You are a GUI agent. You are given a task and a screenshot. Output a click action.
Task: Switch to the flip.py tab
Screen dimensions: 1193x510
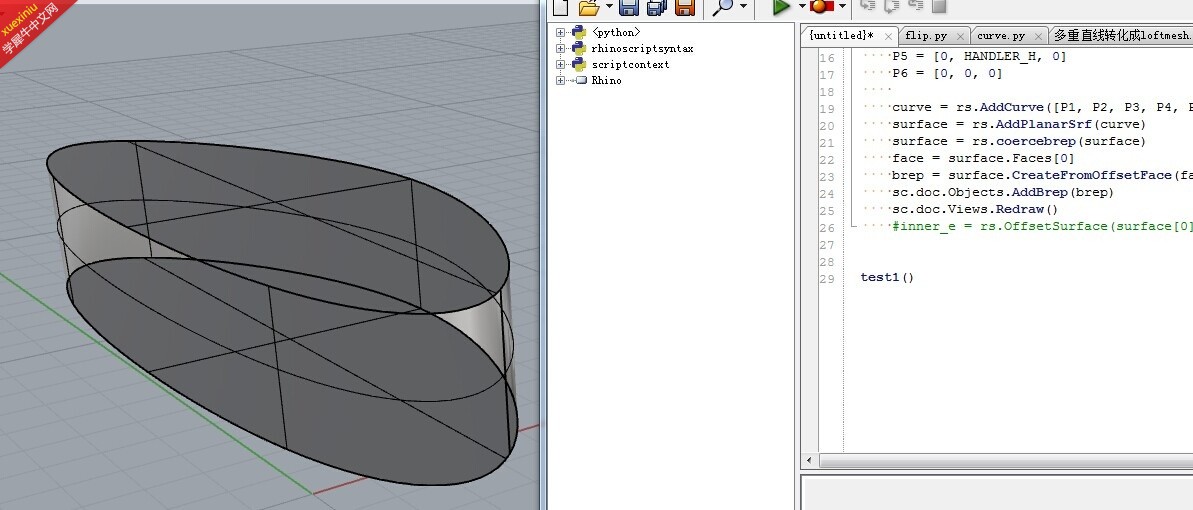pos(926,36)
